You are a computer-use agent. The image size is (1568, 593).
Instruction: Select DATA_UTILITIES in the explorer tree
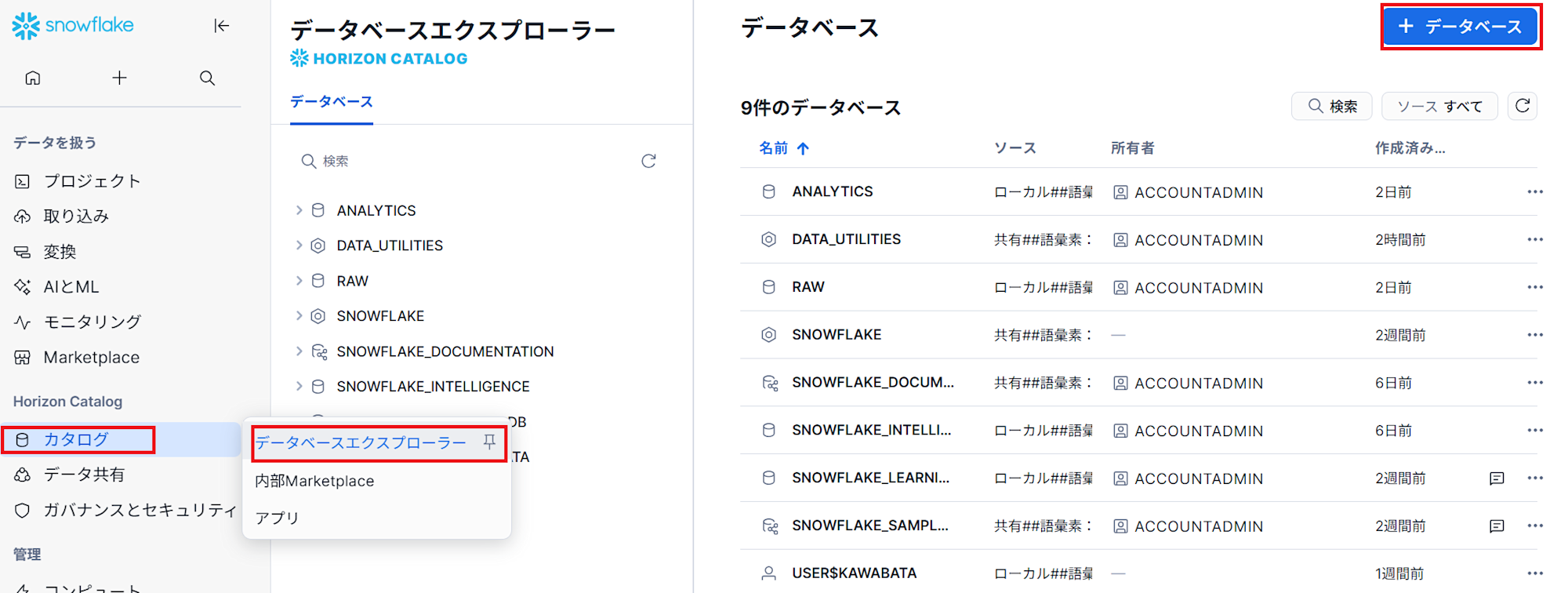click(x=390, y=246)
